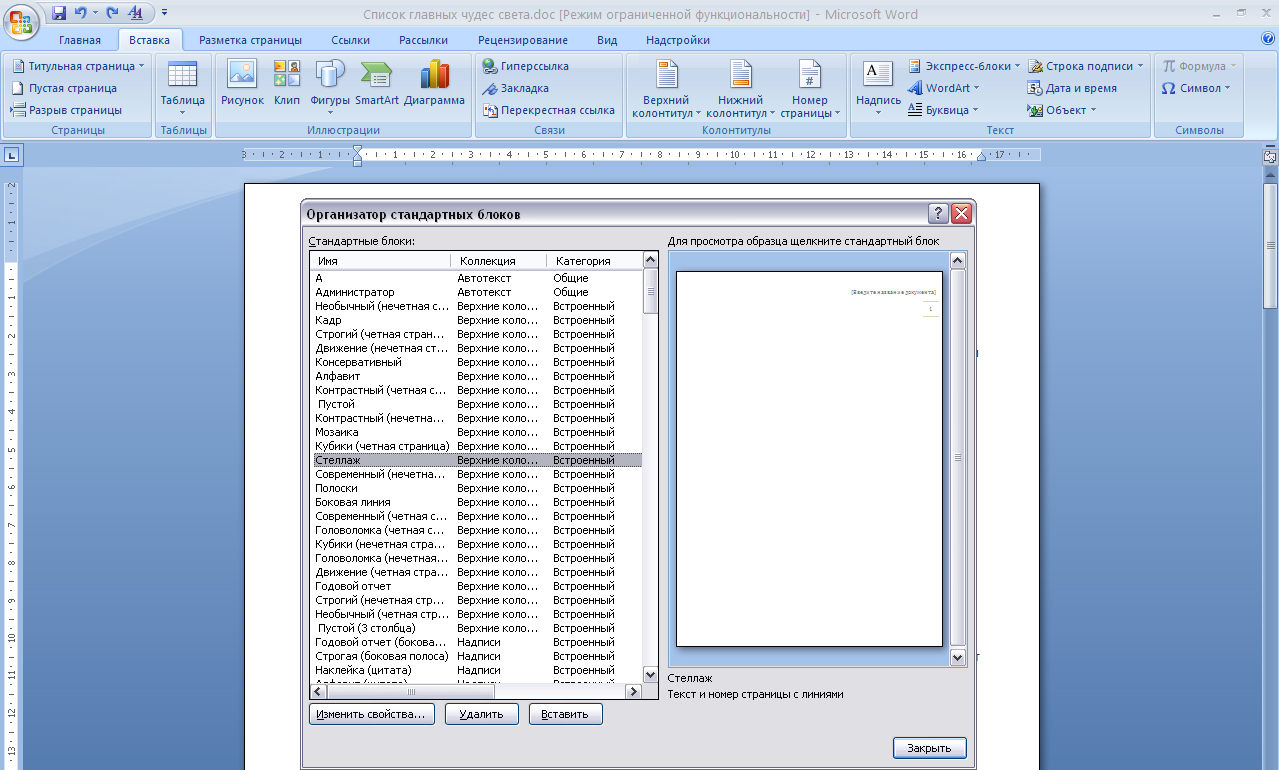
Task: Select the Администратор list entry
Action: click(477, 292)
